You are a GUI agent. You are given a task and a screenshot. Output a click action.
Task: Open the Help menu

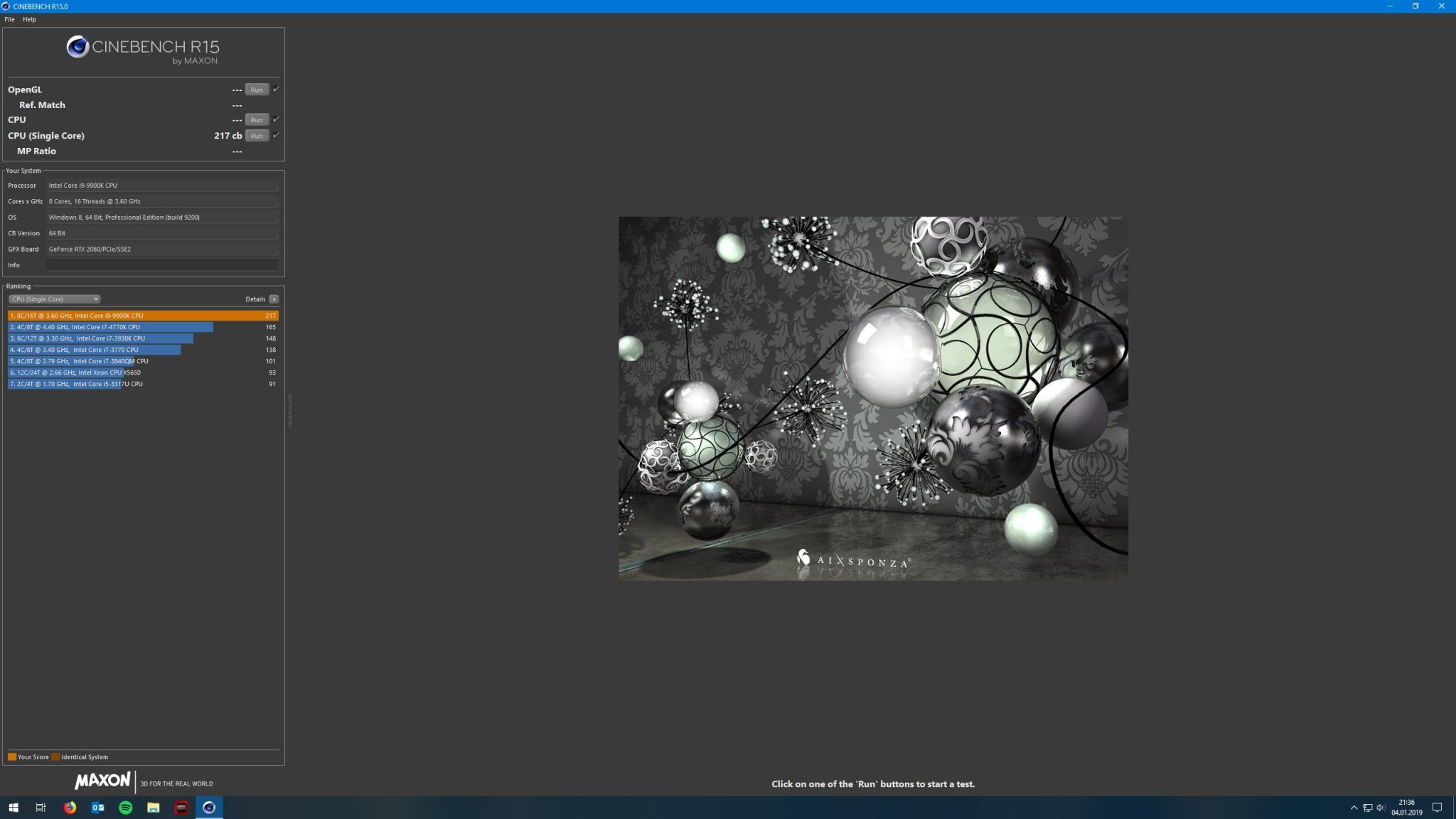point(29,19)
